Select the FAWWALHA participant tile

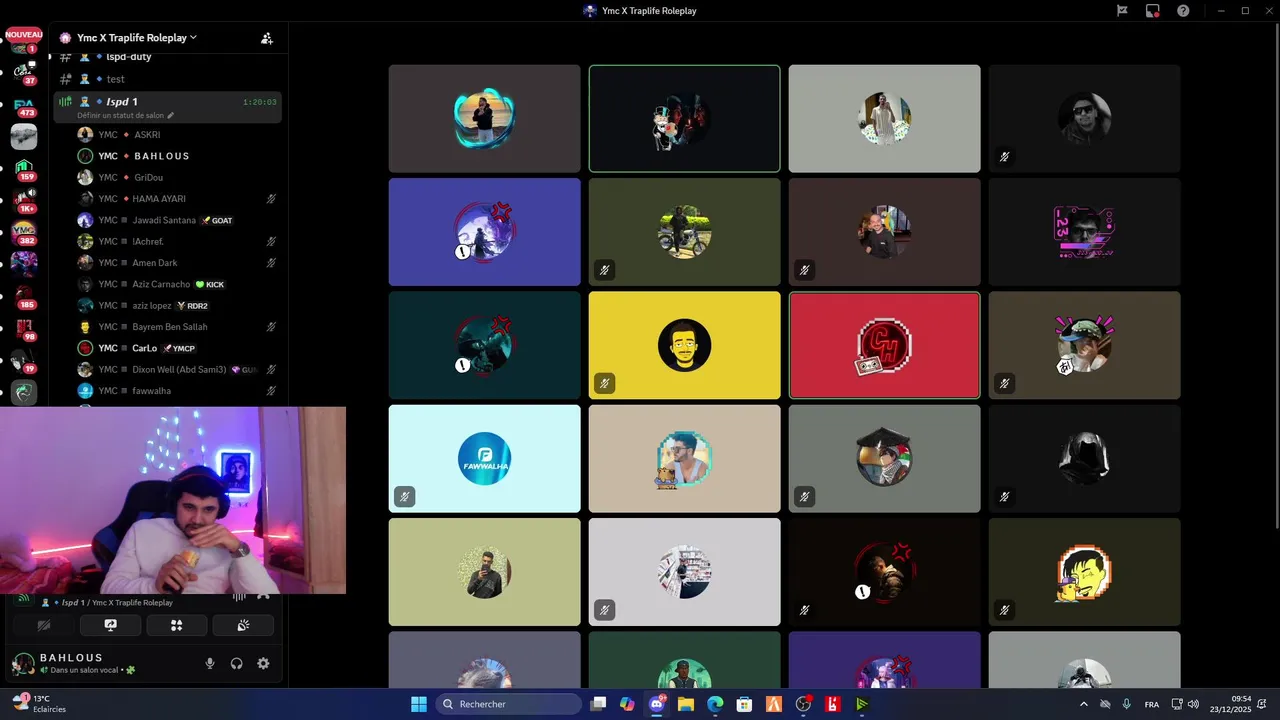point(484,458)
